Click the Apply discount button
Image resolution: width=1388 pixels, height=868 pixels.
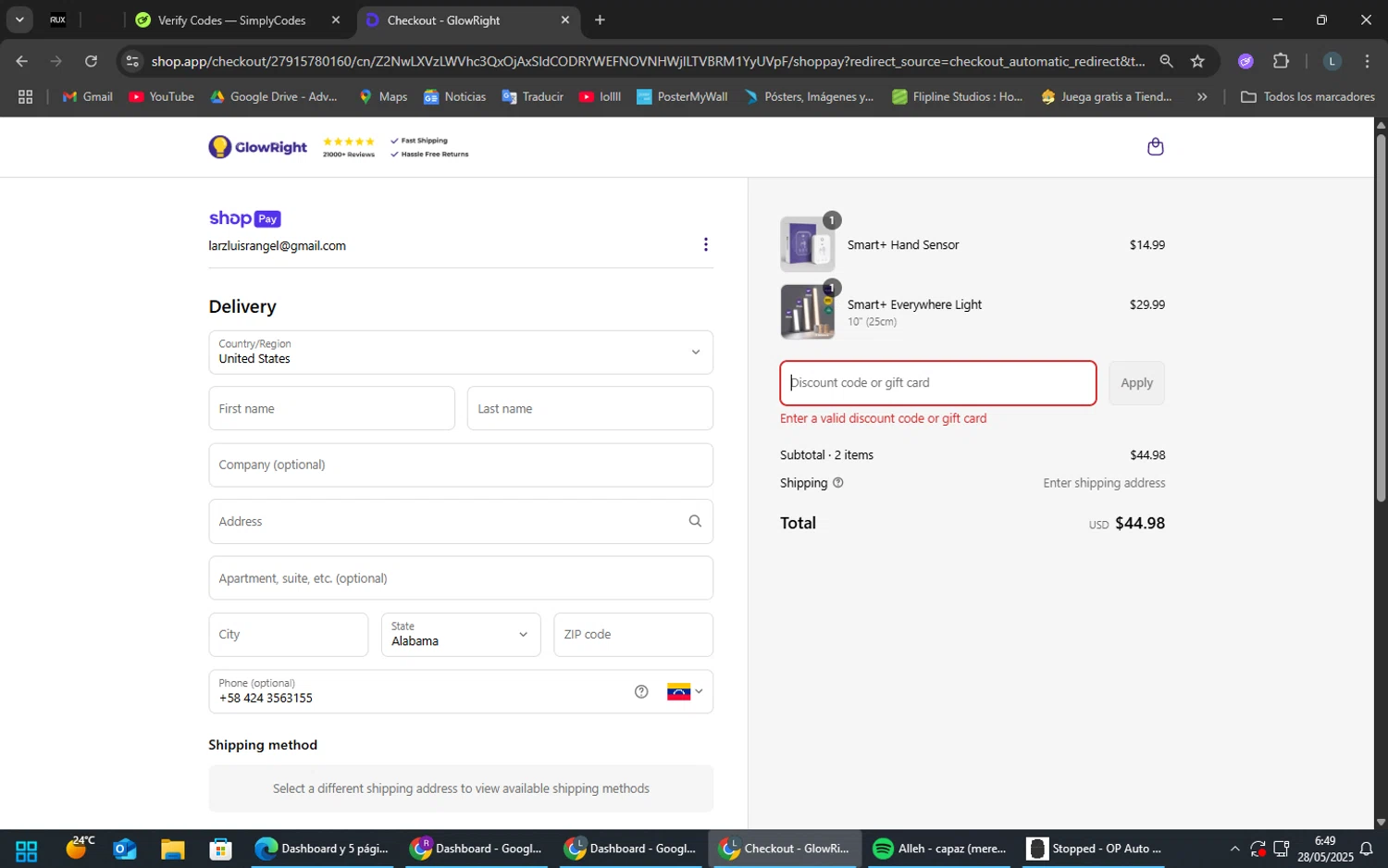click(1136, 383)
